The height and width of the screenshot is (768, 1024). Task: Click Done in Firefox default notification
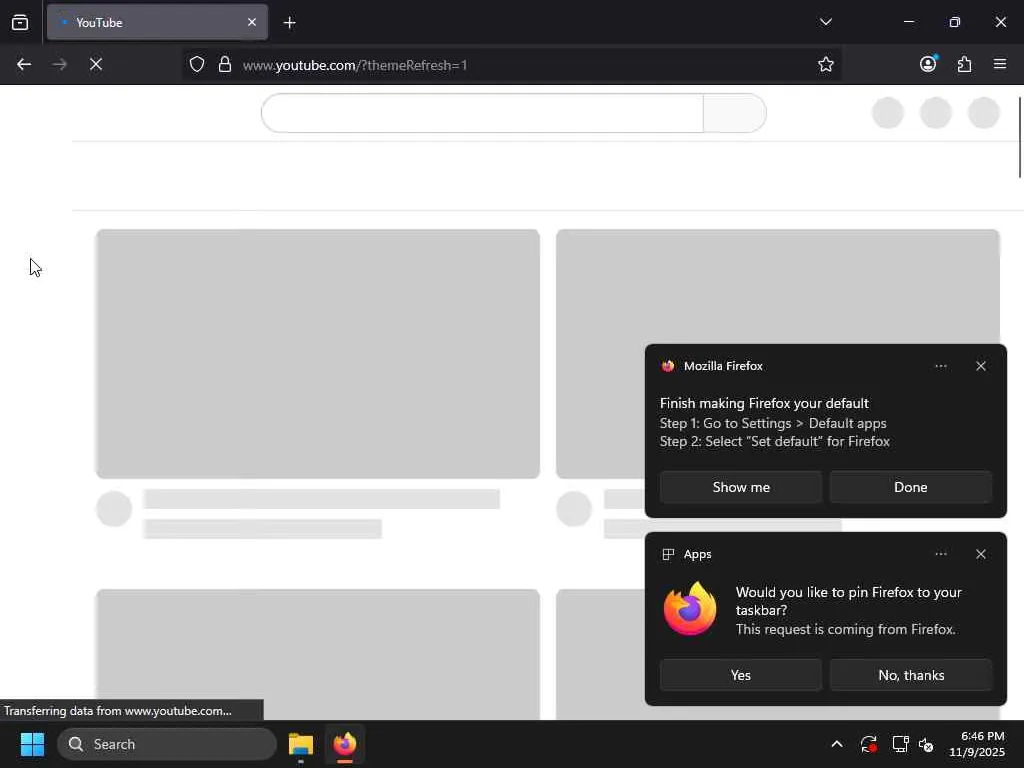910,487
